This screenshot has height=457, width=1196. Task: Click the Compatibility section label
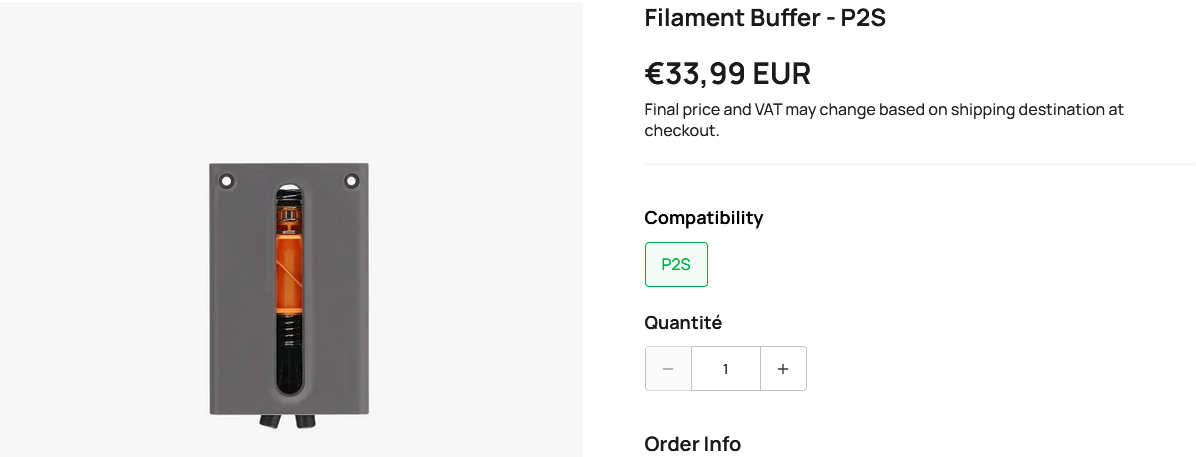click(x=703, y=217)
